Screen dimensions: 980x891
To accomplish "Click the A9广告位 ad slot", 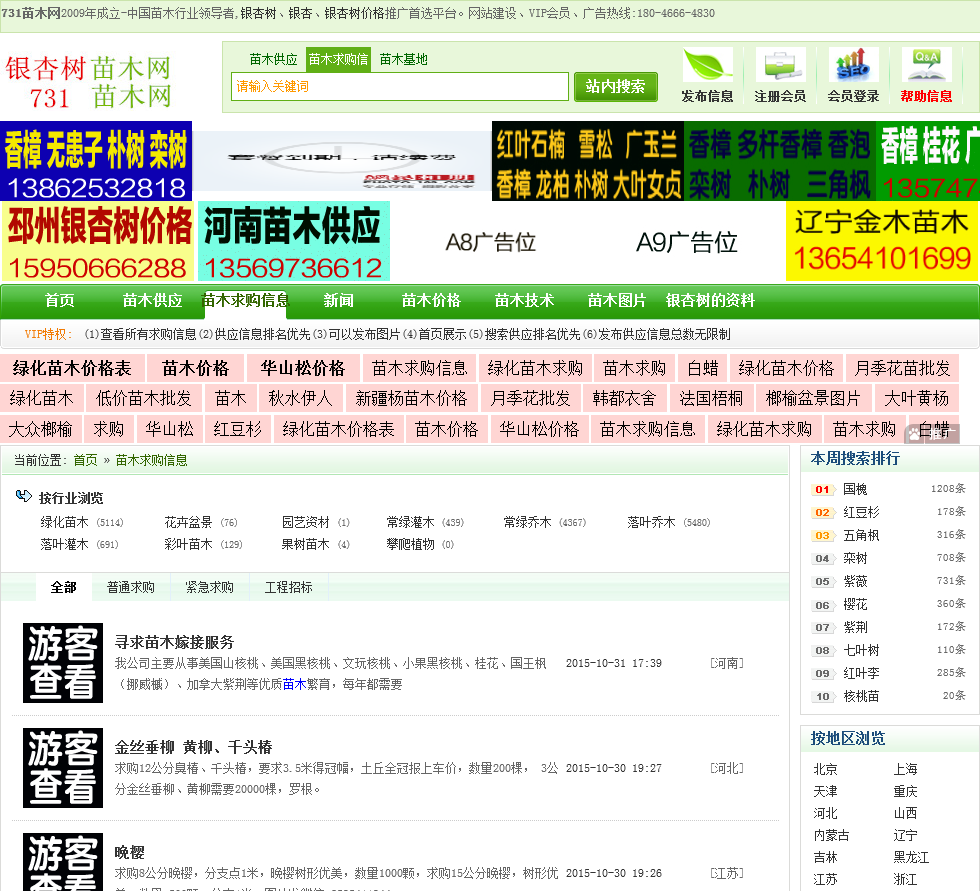I will click(x=686, y=241).
